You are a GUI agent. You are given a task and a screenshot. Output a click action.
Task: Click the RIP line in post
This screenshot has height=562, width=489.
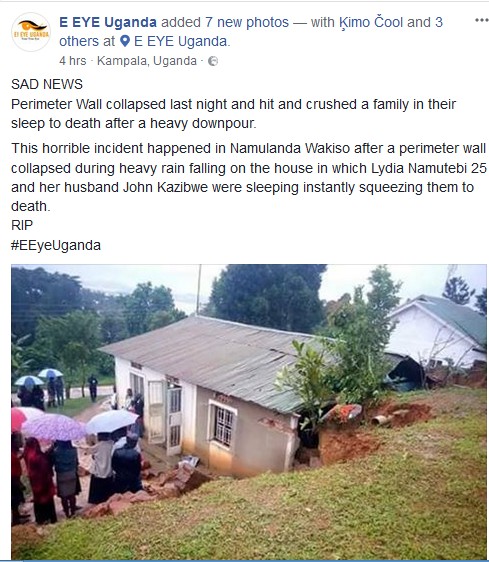(22, 225)
